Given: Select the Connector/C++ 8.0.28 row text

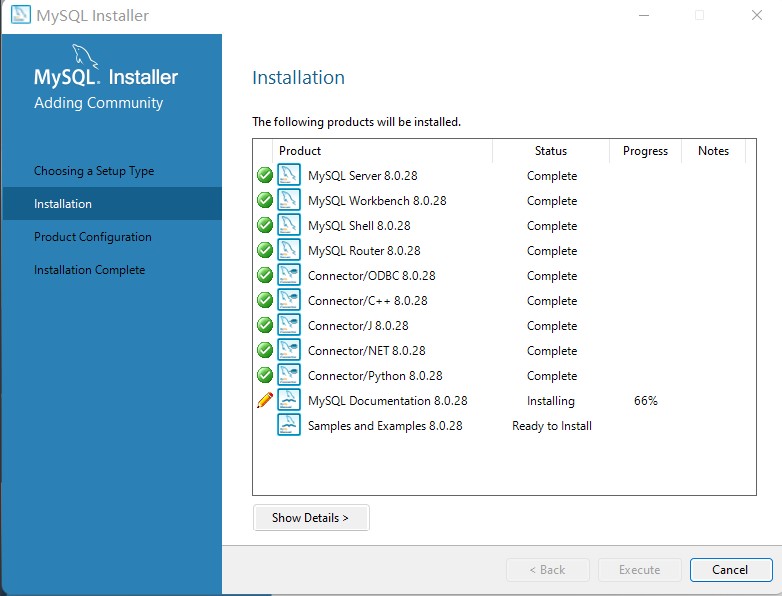Looking at the screenshot, I should click(x=368, y=300).
